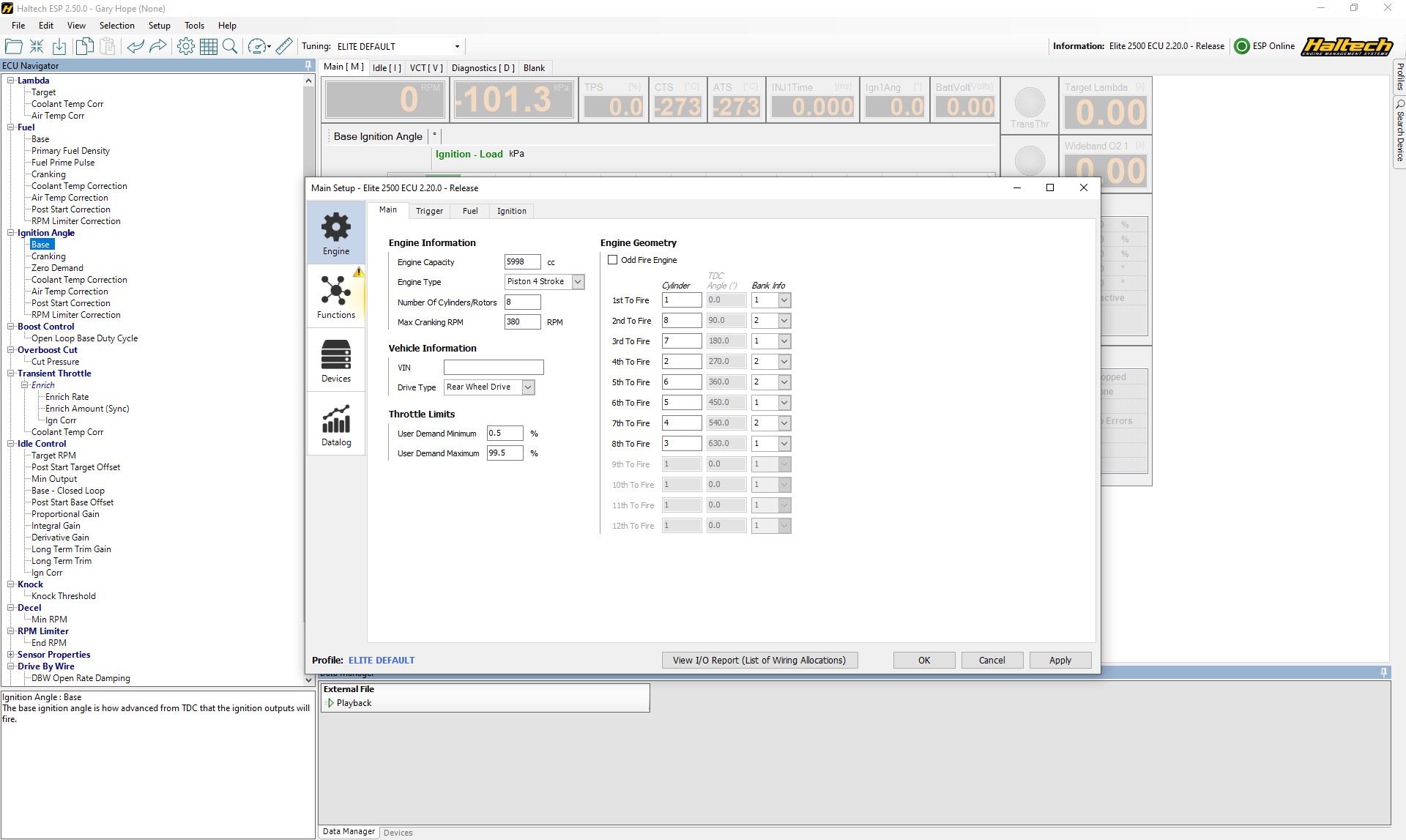Open the Tools menu
The image size is (1406, 840).
coord(194,25)
